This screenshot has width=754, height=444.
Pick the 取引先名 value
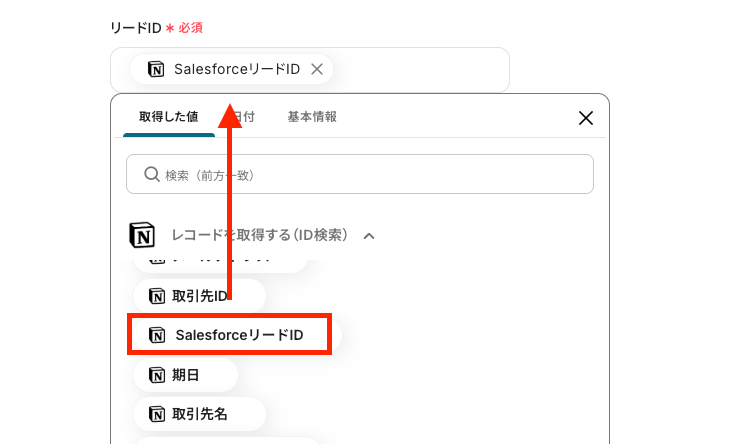(x=200, y=414)
